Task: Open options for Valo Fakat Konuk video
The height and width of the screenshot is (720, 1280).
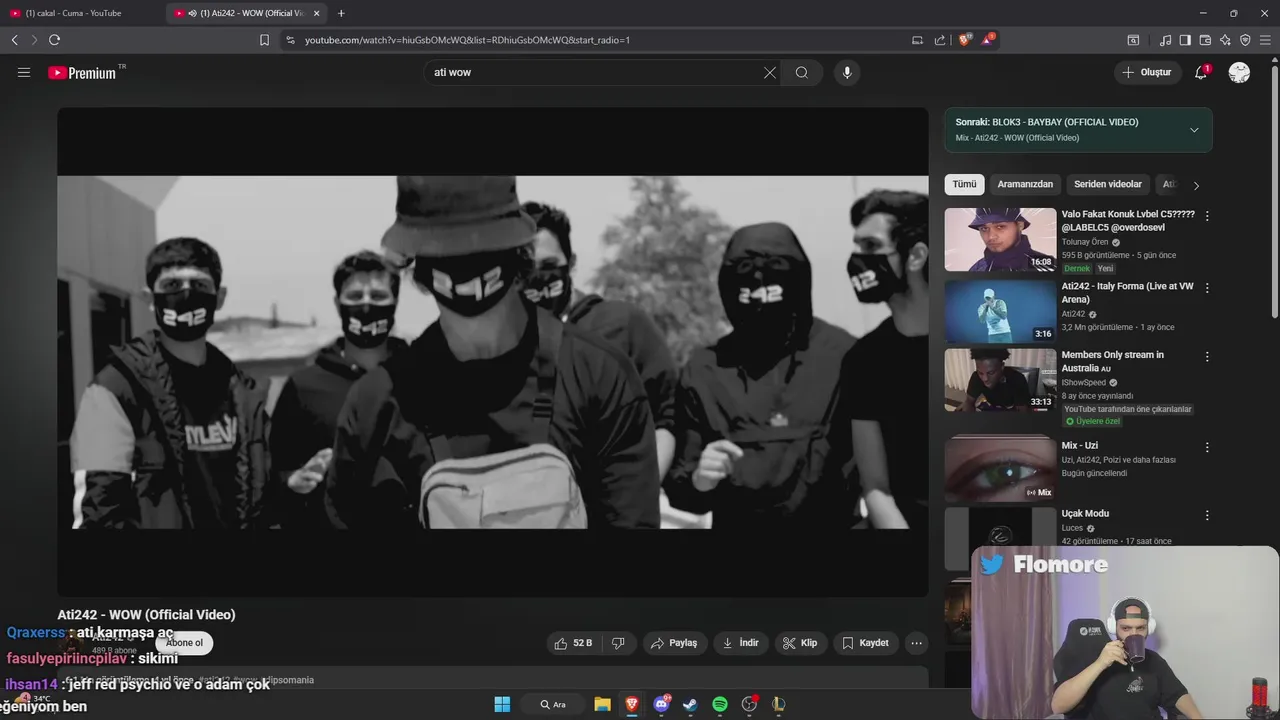Action: 1207,216
